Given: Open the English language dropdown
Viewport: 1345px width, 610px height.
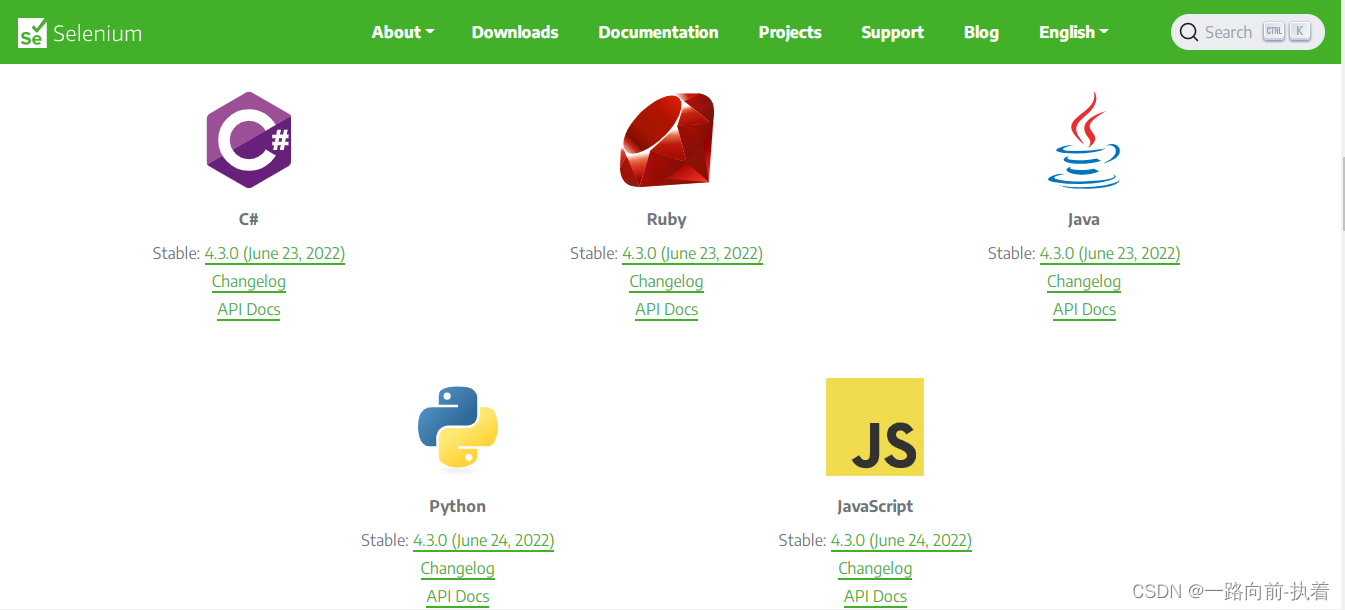Looking at the screenshot, I should (x=1072, y=31).
